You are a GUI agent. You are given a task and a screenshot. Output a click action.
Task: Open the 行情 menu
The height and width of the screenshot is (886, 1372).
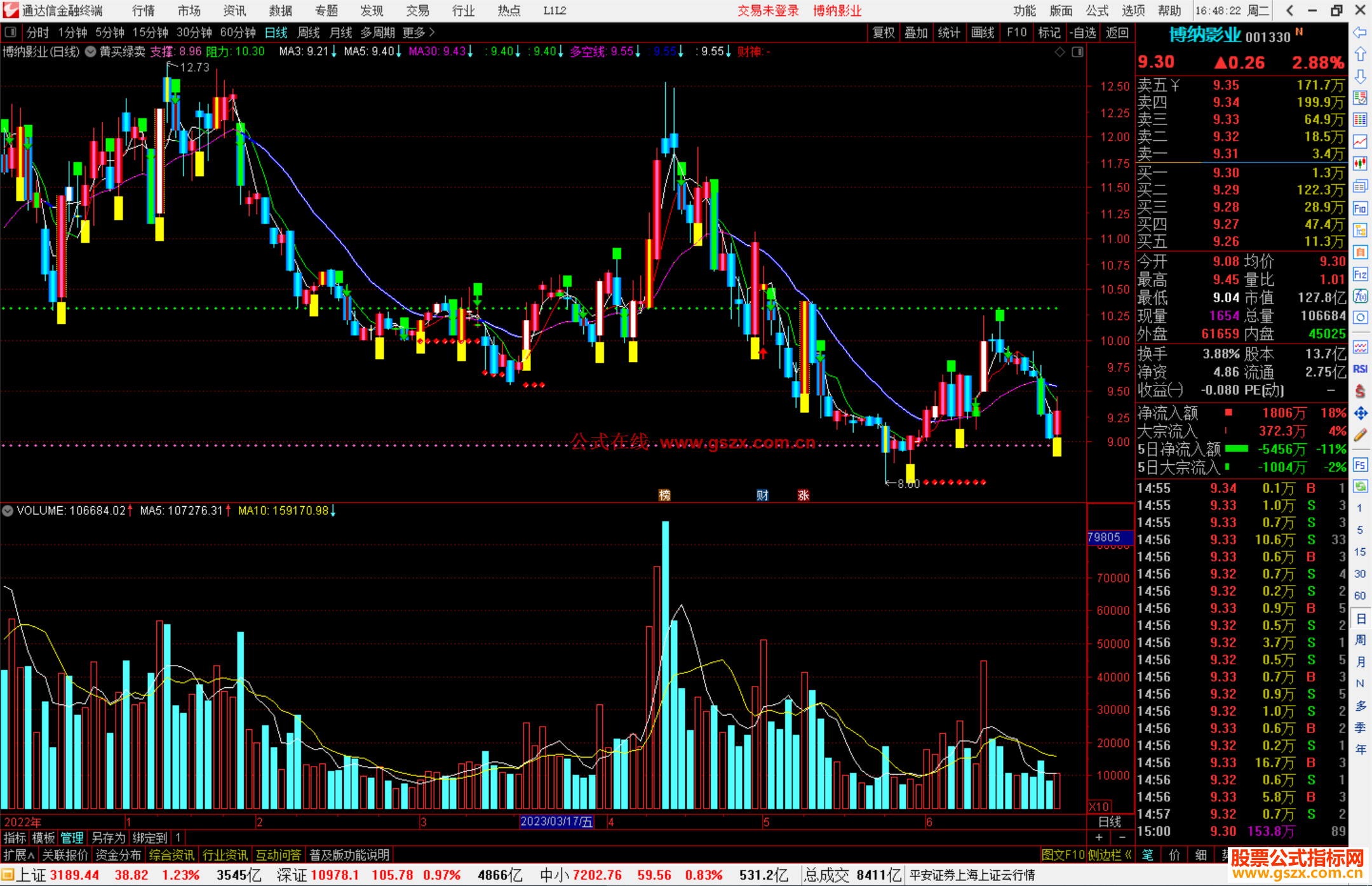pos(144,11)
